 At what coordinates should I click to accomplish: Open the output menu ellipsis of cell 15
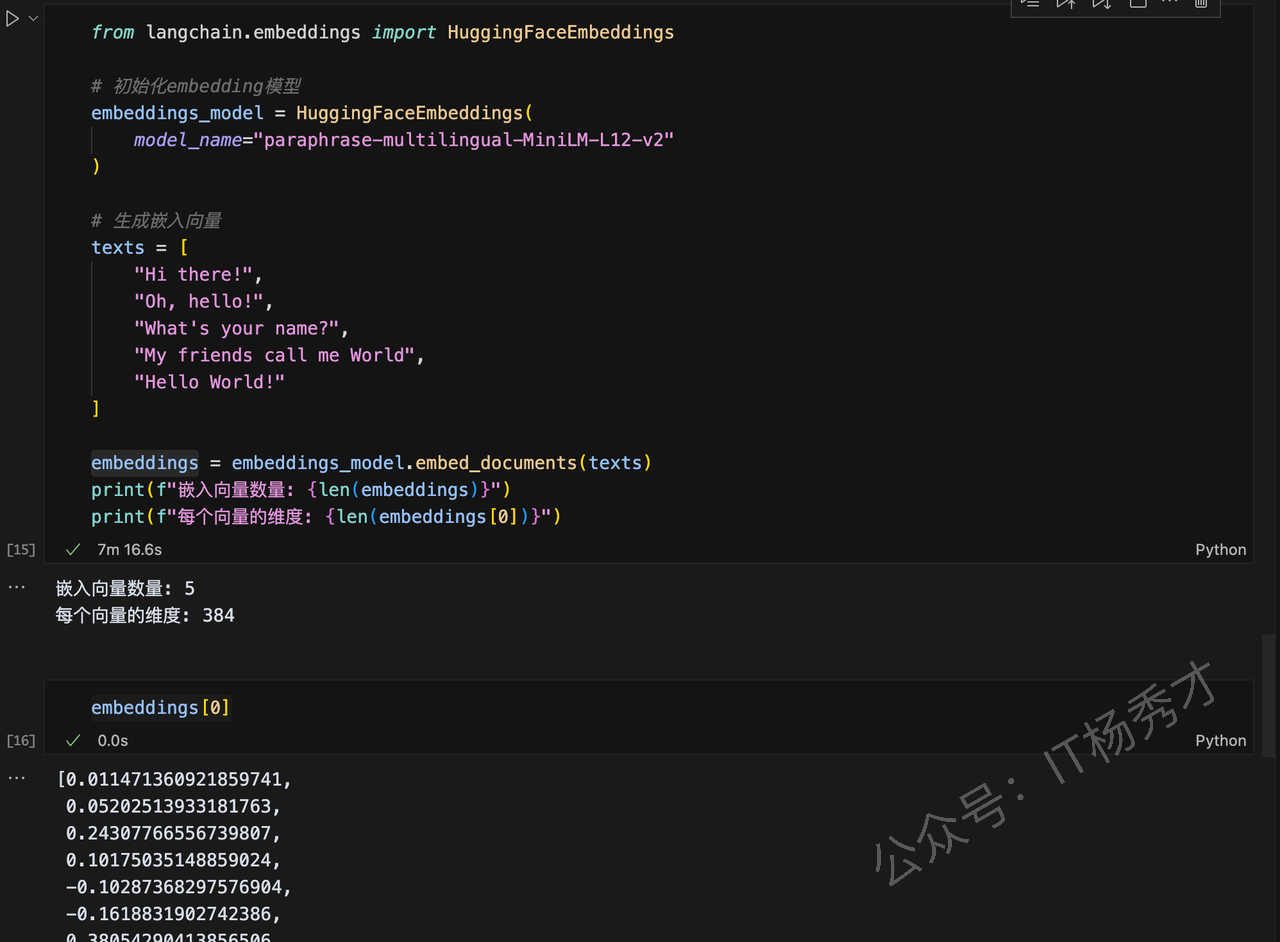(16, 587)
